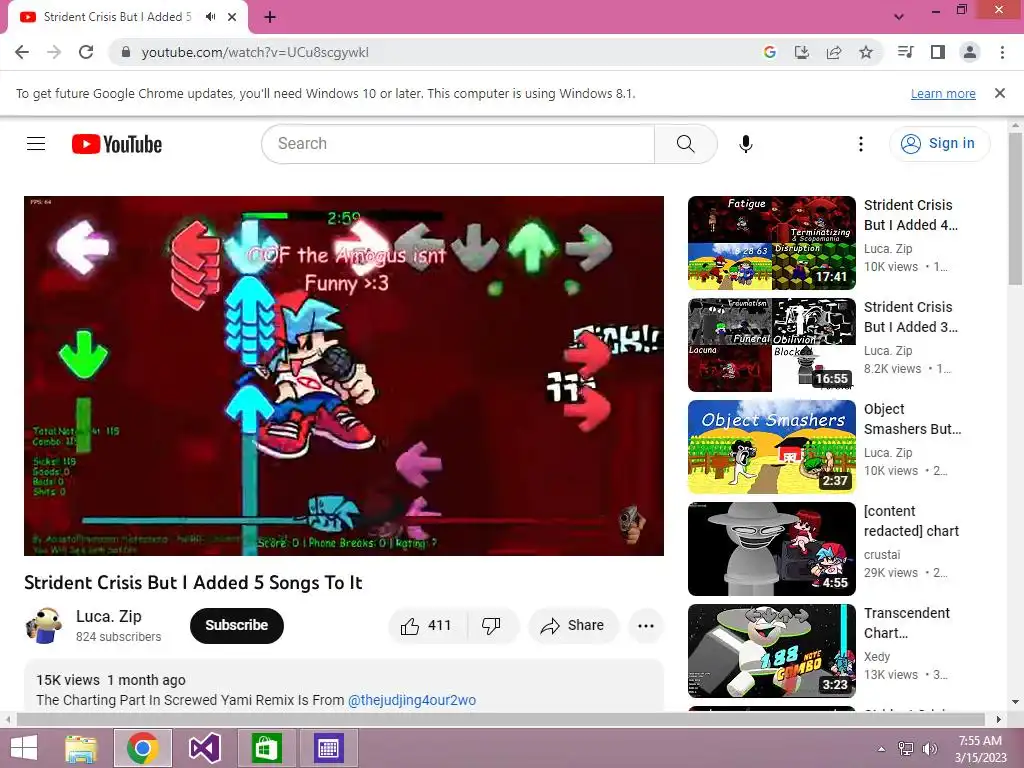Mute the tab via speaker icon
1024x768 pixels.
[210, 17]
